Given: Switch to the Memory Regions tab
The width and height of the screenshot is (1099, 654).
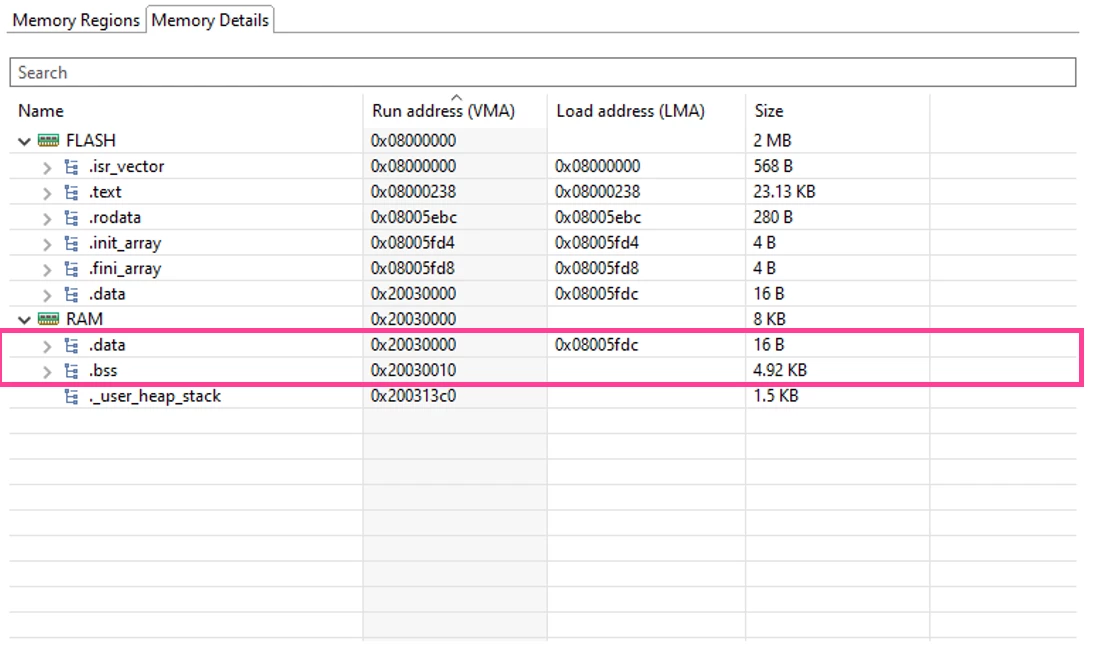Looking at the screenshot, I should click(x=76, y=20).
